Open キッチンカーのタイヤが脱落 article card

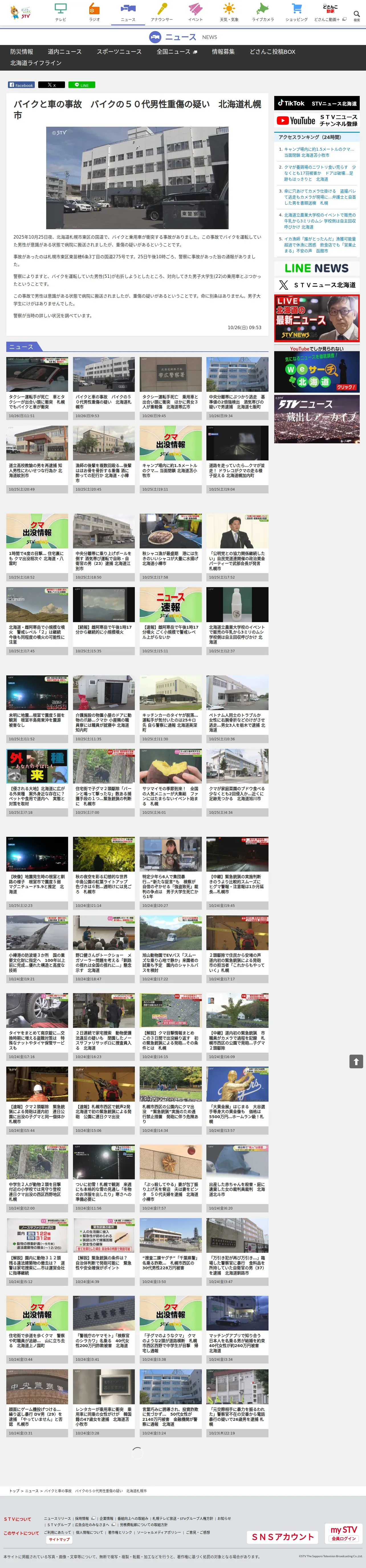point(170,709)
